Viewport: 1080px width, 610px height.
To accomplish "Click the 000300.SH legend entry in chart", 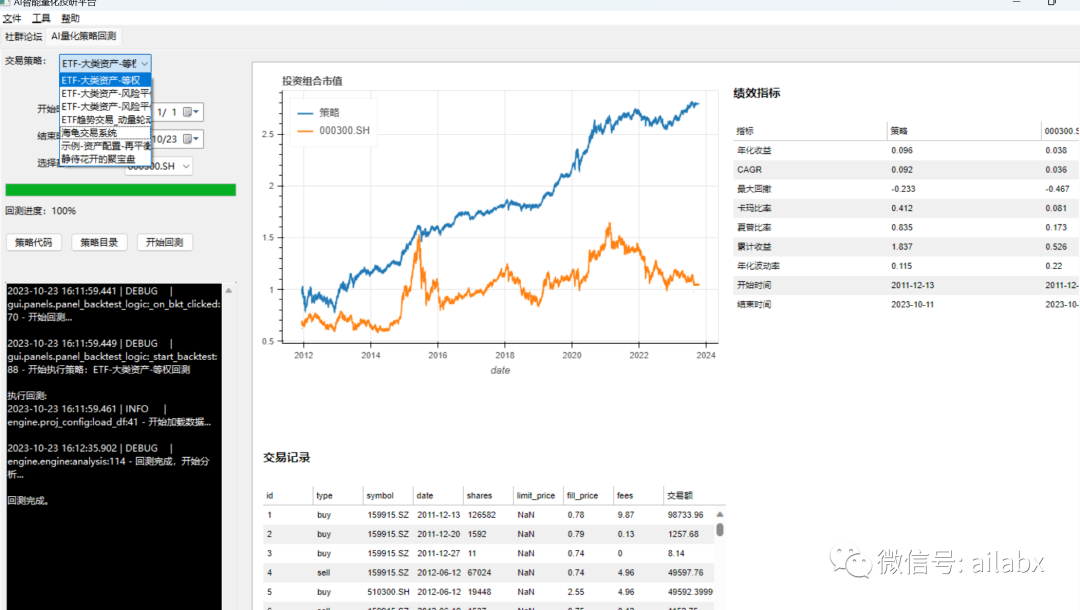I will [333, 130].
